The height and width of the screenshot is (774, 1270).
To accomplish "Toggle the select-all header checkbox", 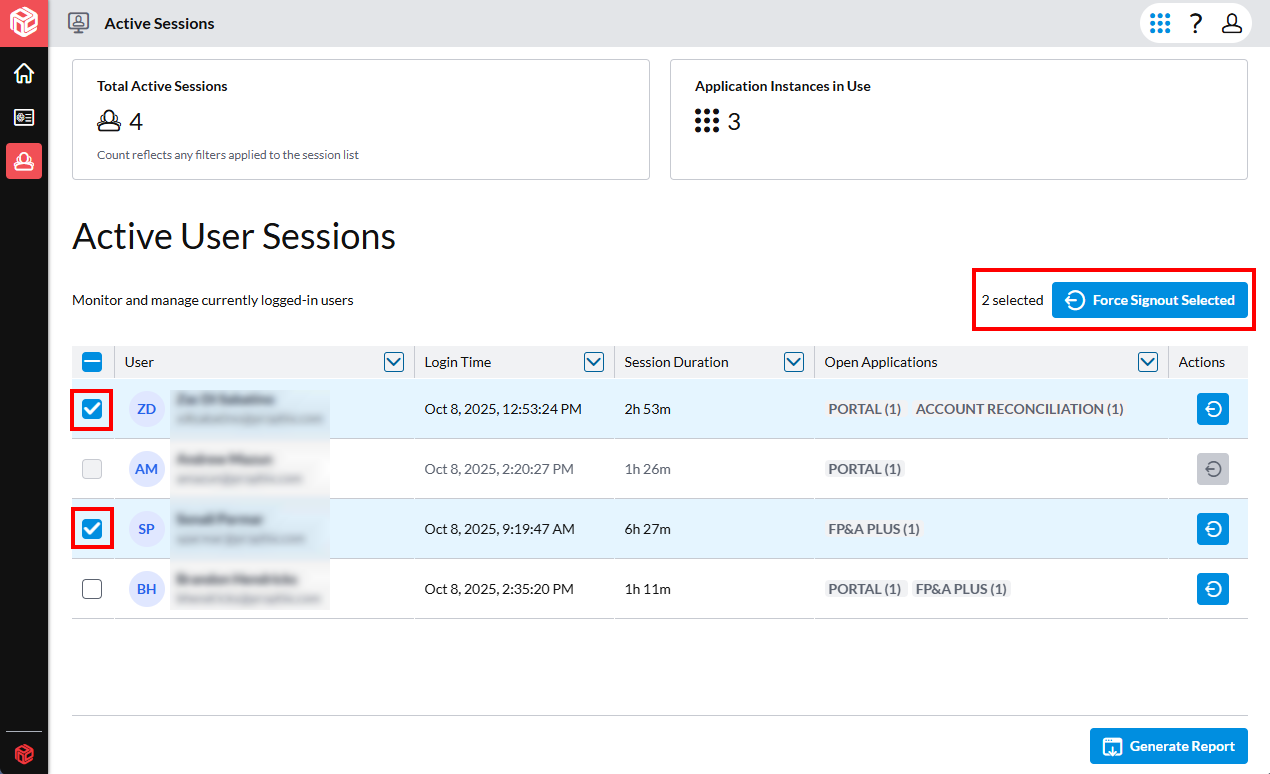I will (x=92, y=362).
